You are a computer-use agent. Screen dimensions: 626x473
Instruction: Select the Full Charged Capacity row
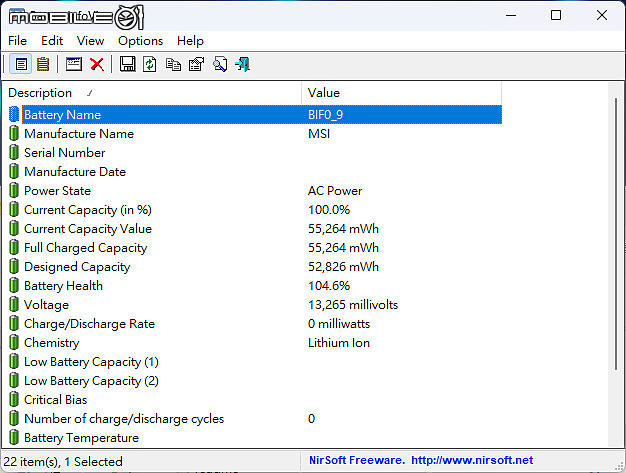256,247
